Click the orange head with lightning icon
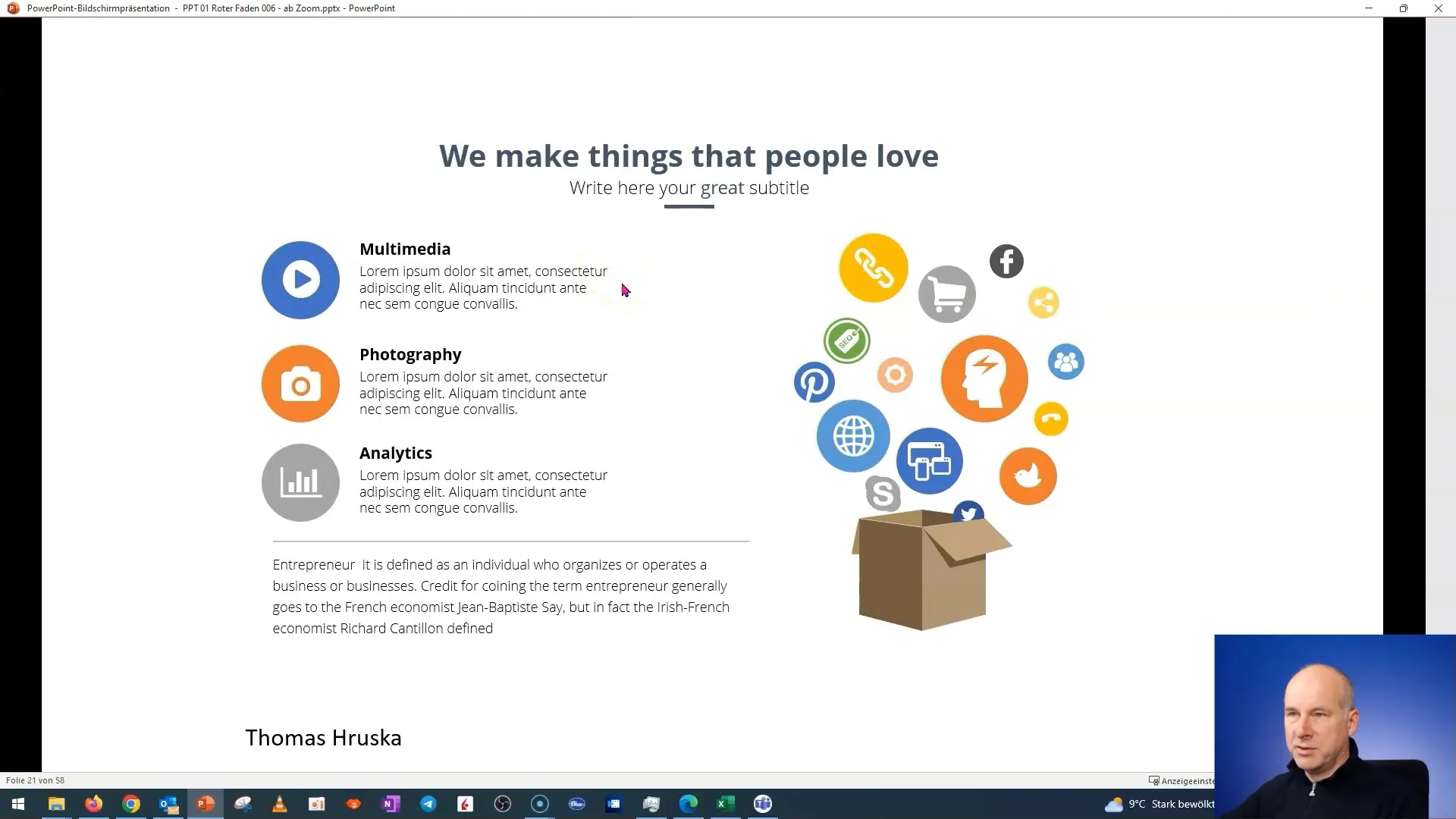Image resolution: width=1456 pixels, height=819 pixels. [x=984, y=378]
